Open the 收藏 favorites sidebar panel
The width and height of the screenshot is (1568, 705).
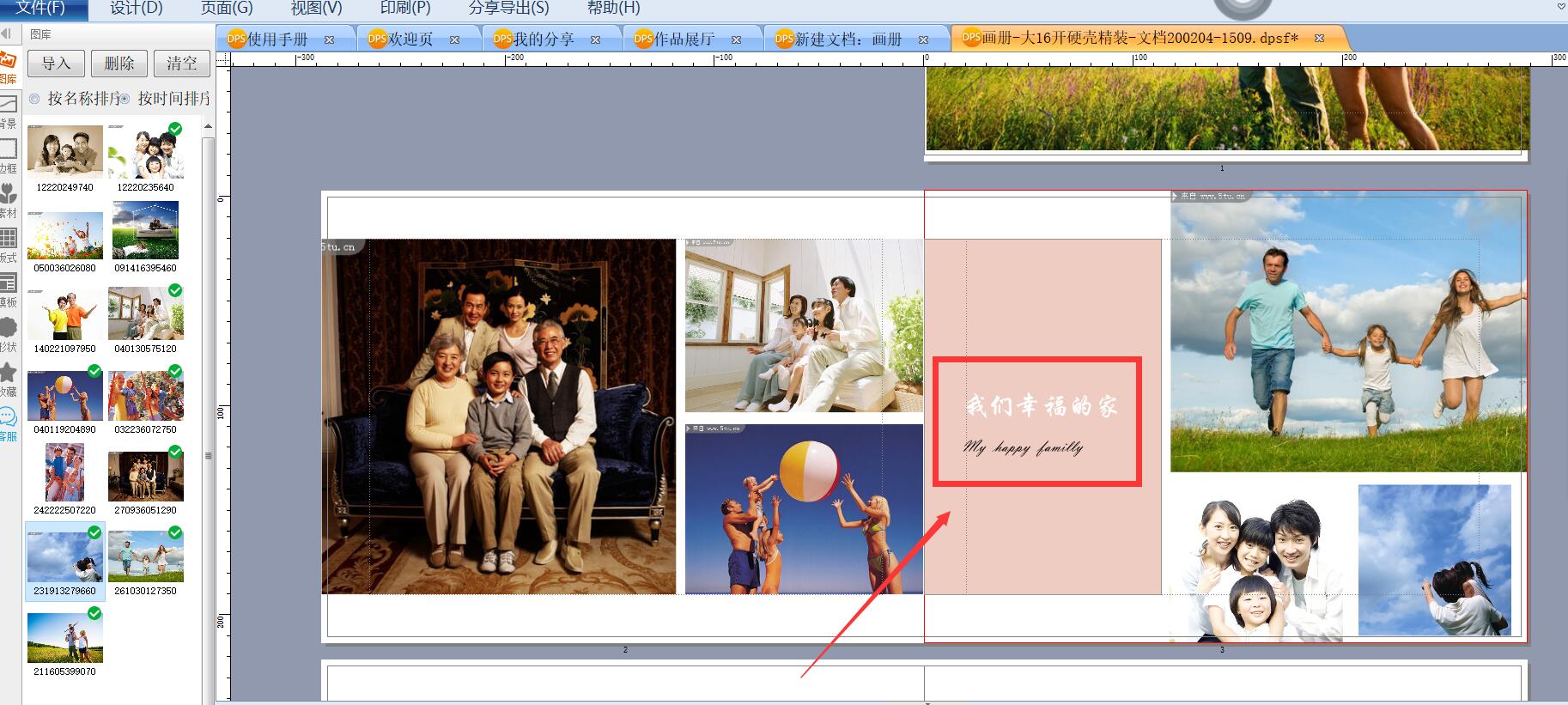pyautogui.click(x=8, y=380)
